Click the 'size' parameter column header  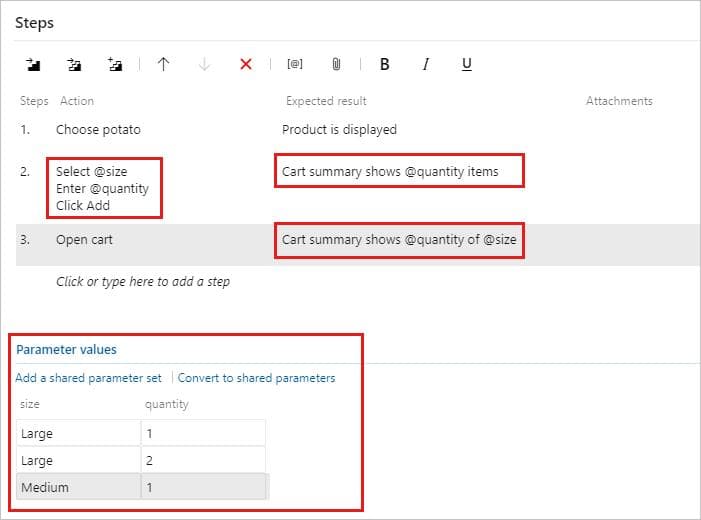click(30, 404)
